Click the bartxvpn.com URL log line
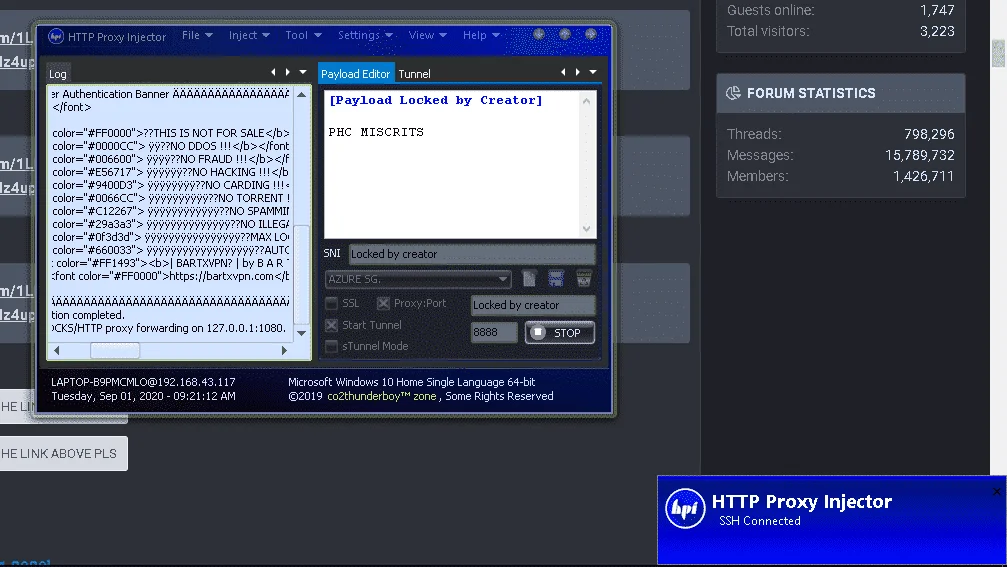The image size is (1007, 567). pos(171,276)
